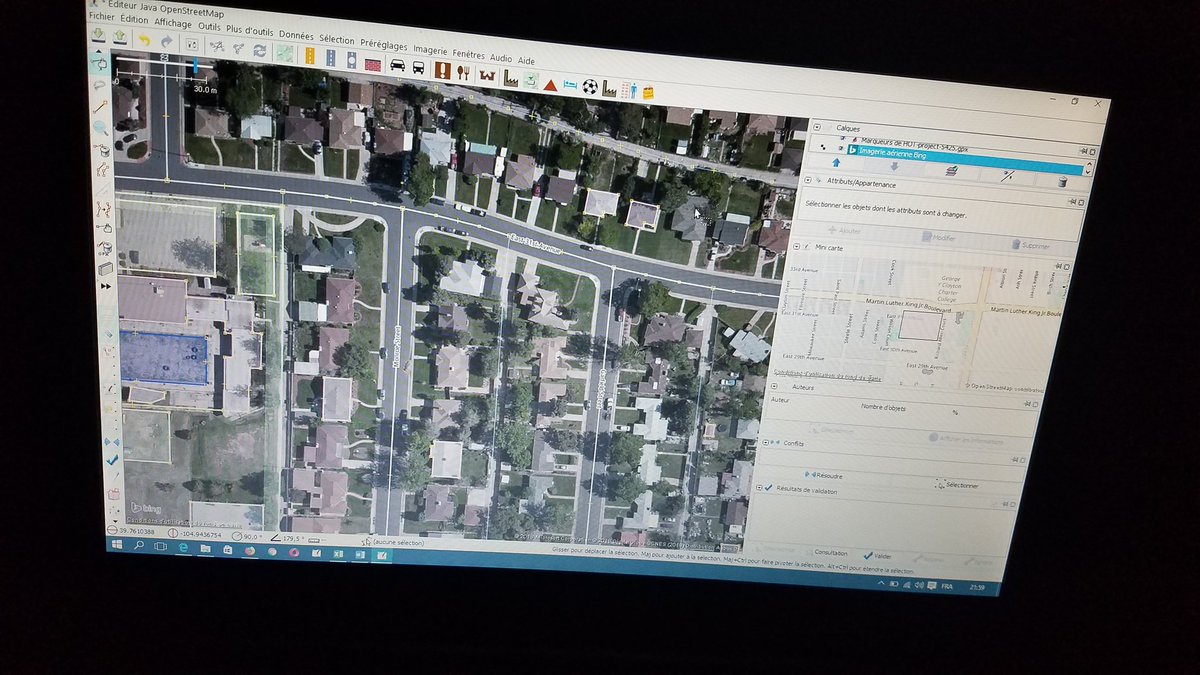1200x675 pixels.
Task: Click the Supprimer button
Action: [x=1031, y=245]
